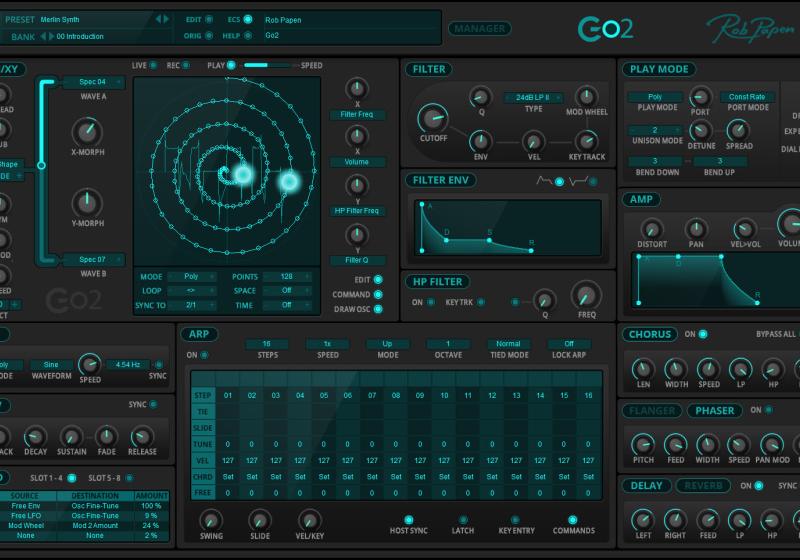Click the SPREAD knob
This screenshot has height=560, width=800.
pyautogui.click(x=738, y=131)
